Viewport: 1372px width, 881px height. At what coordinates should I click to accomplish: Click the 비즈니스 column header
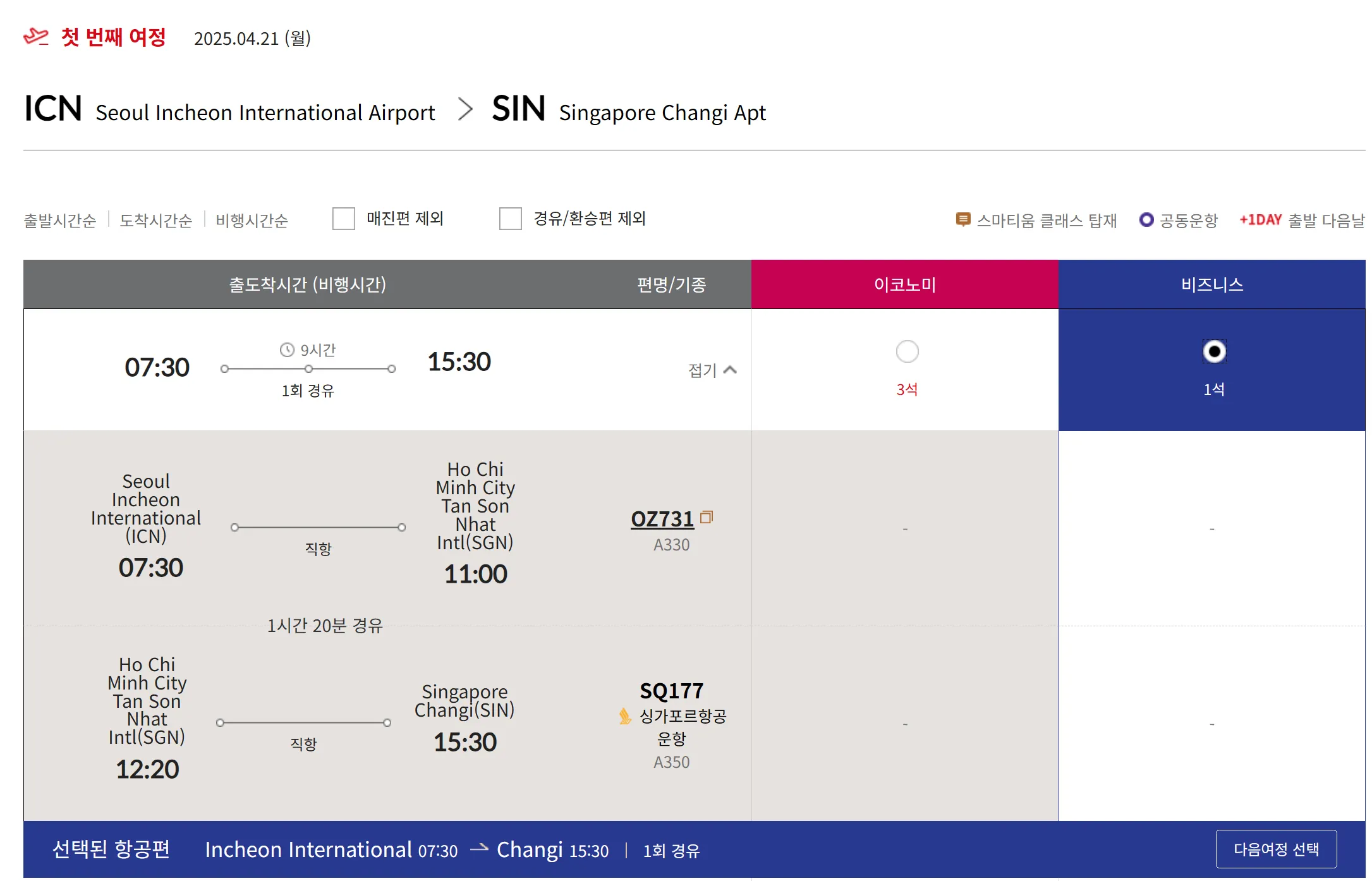[1211, 284]
